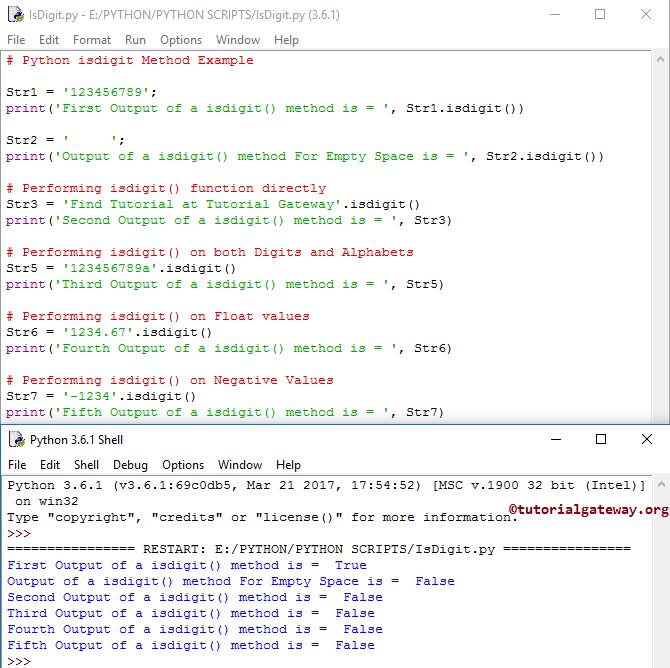
Task: Click the 'Type "copyright"' info line in Shell
Action: [x=262, y=517]
